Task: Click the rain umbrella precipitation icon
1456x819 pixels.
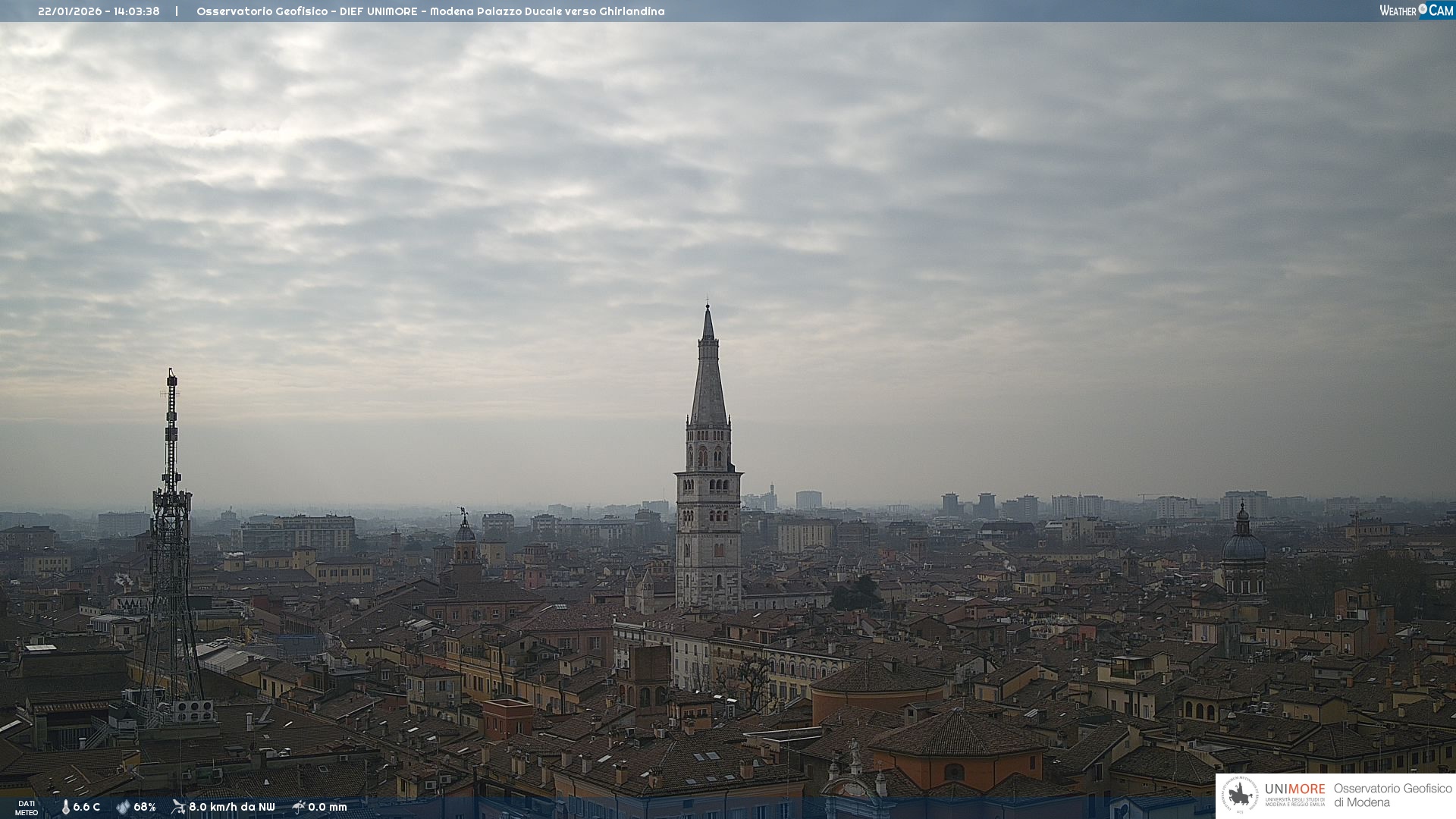Action: 299,807
